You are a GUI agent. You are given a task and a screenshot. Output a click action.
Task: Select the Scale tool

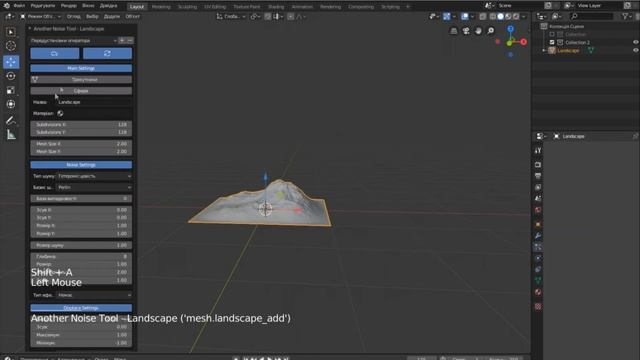pyautogui.click(x=11, y=90)
